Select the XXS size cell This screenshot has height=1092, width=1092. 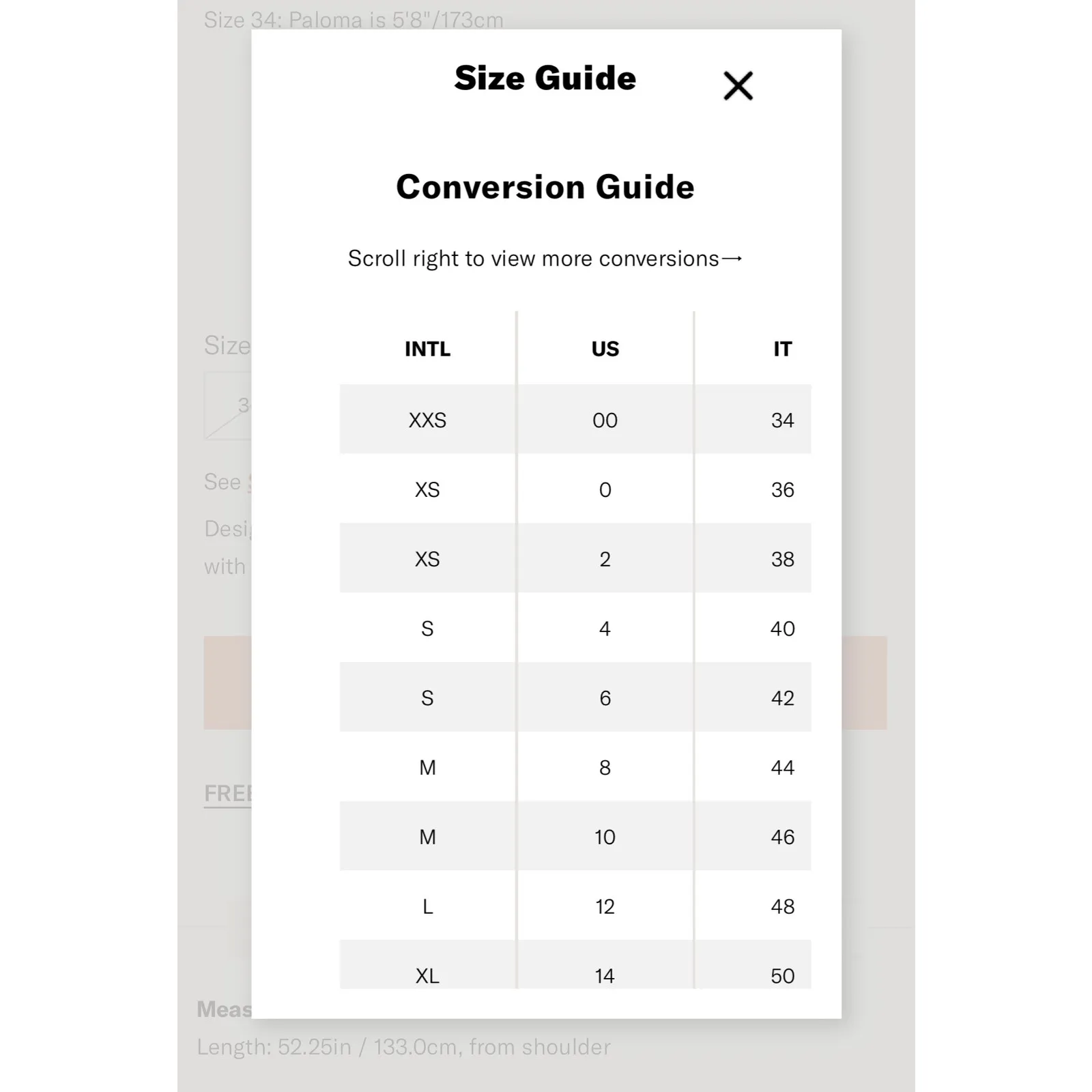click(427, 420)
